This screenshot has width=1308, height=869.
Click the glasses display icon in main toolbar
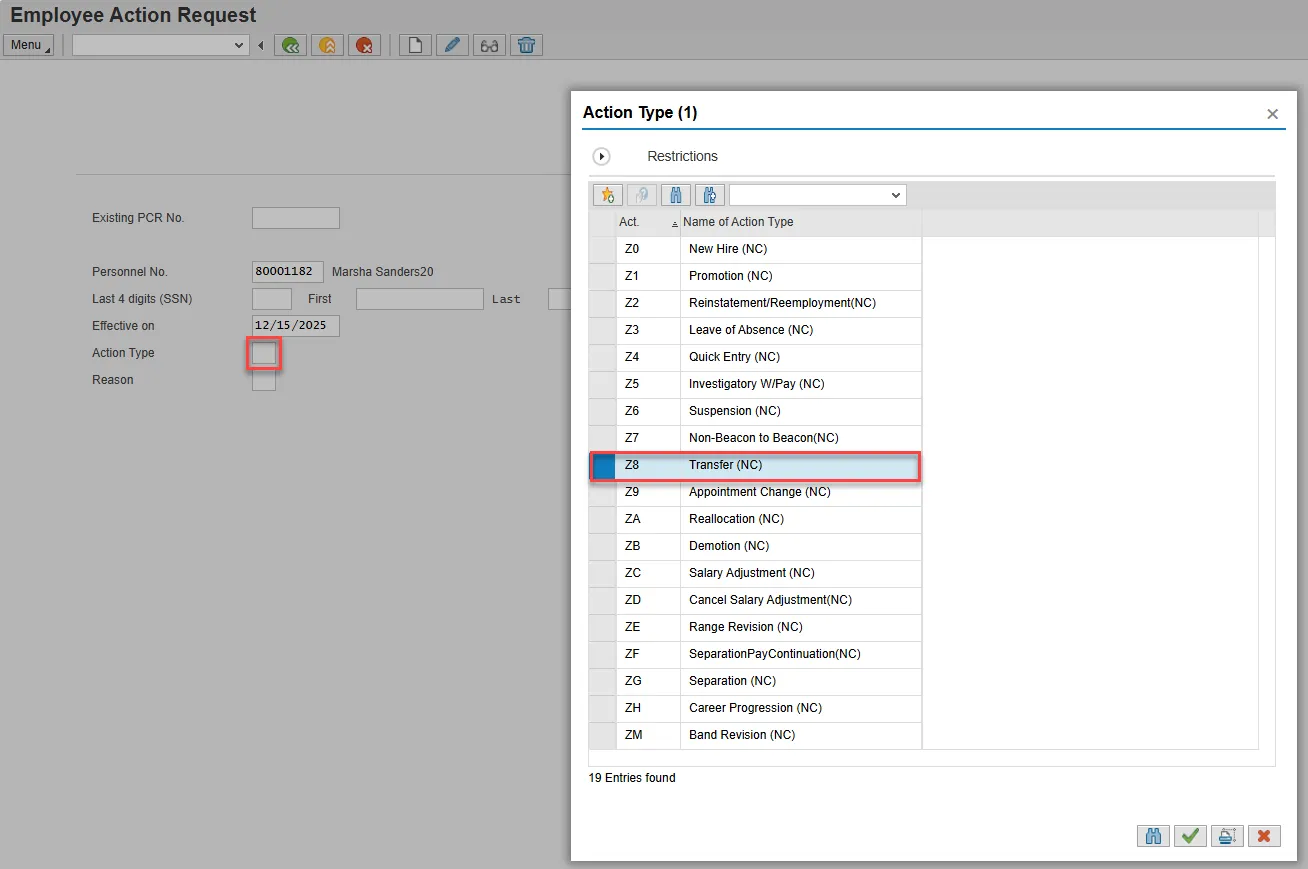click(x=489, y=45)
